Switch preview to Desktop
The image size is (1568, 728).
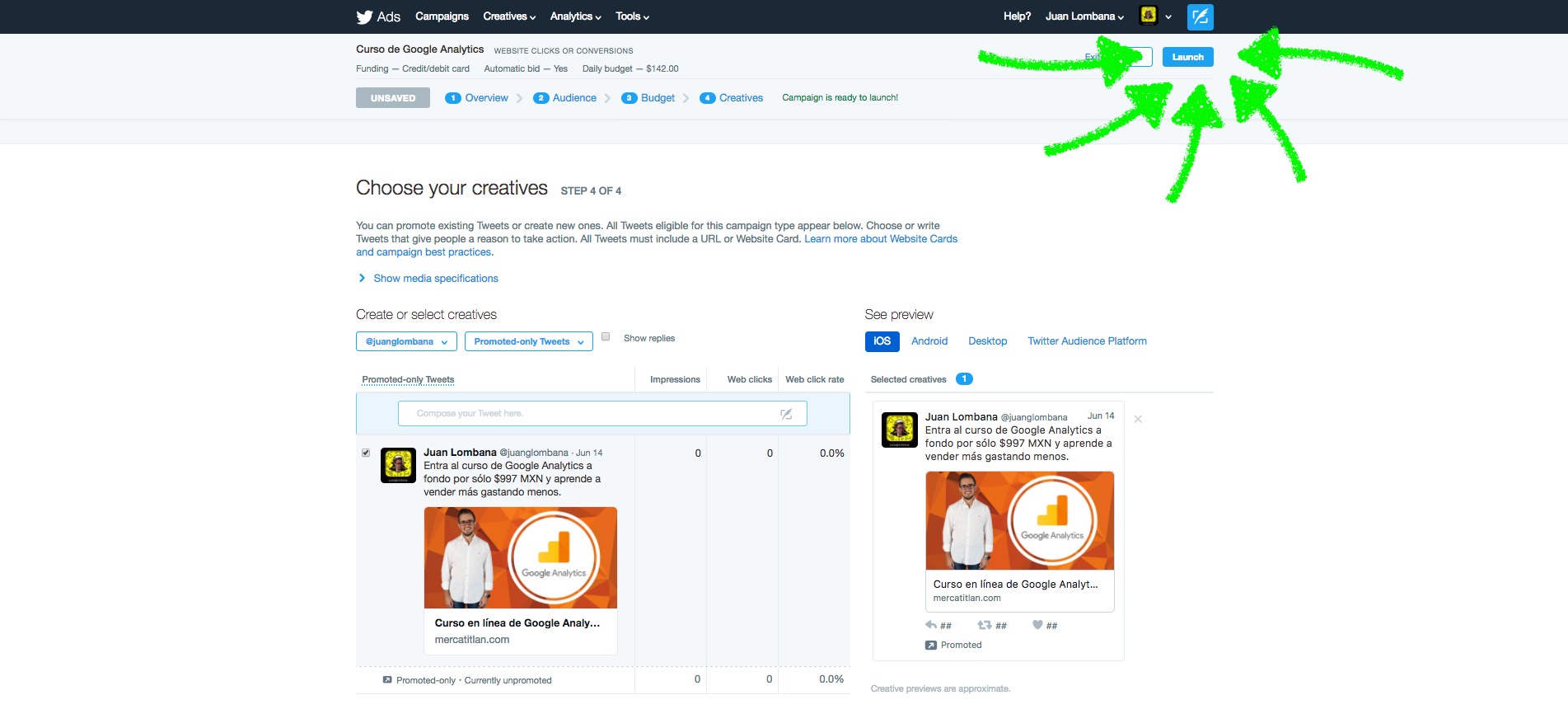(x=987, y=341)
